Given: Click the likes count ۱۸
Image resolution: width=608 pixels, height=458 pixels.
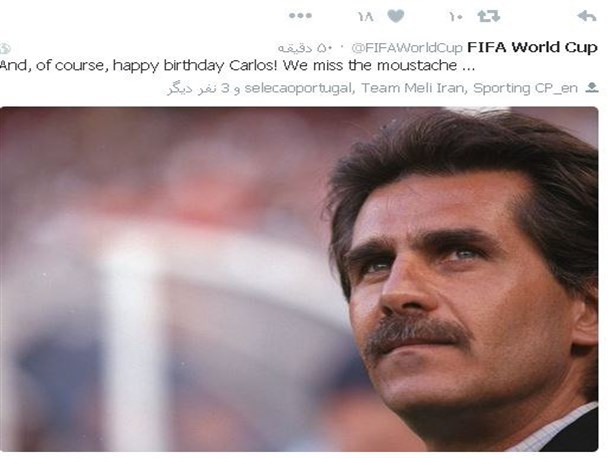Looking at the screenshot, I should 365,17.
